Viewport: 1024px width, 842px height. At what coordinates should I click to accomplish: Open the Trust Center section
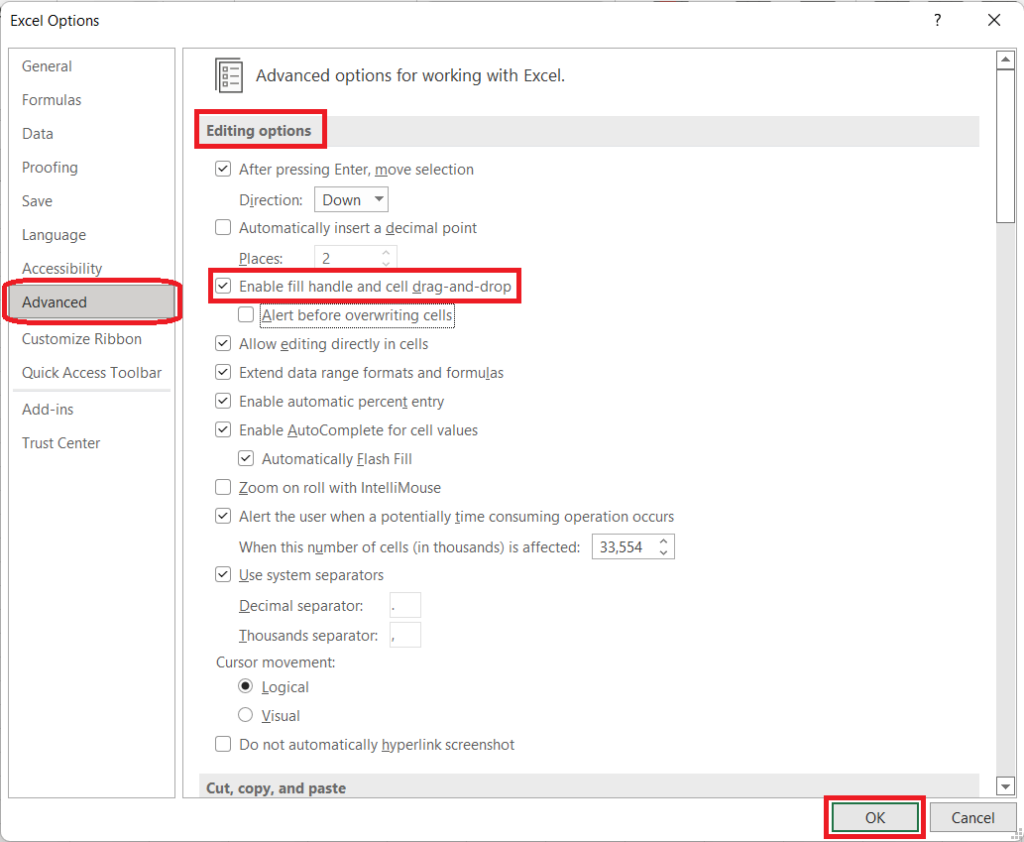pos(60,442)
